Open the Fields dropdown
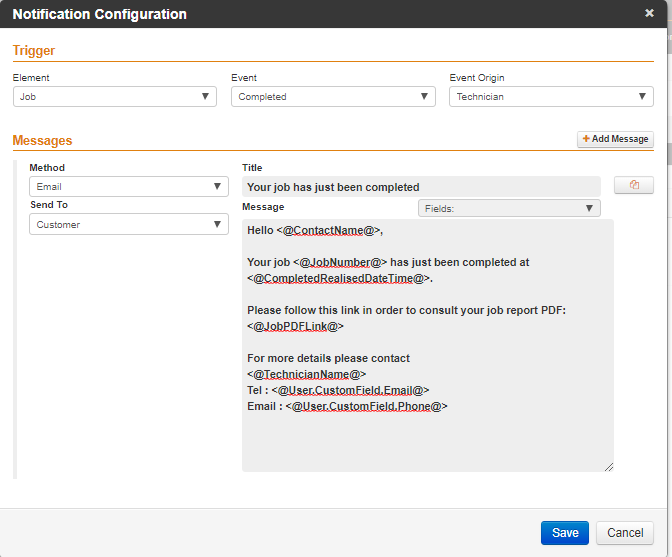Image resolution: width=672 pixels, height=557 pixels. [x=509, y=208]
